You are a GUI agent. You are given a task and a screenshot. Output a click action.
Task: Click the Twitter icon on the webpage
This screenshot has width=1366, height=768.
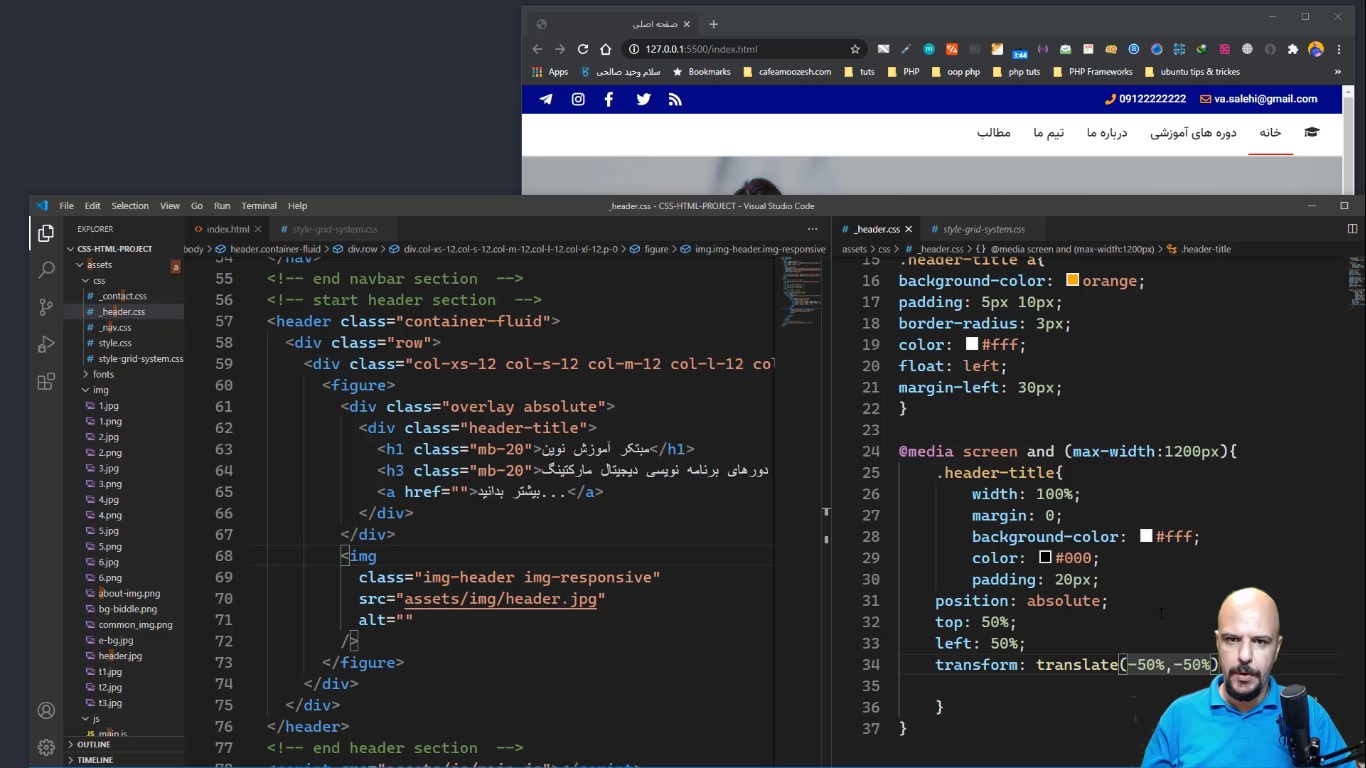(x=643, y=99)
